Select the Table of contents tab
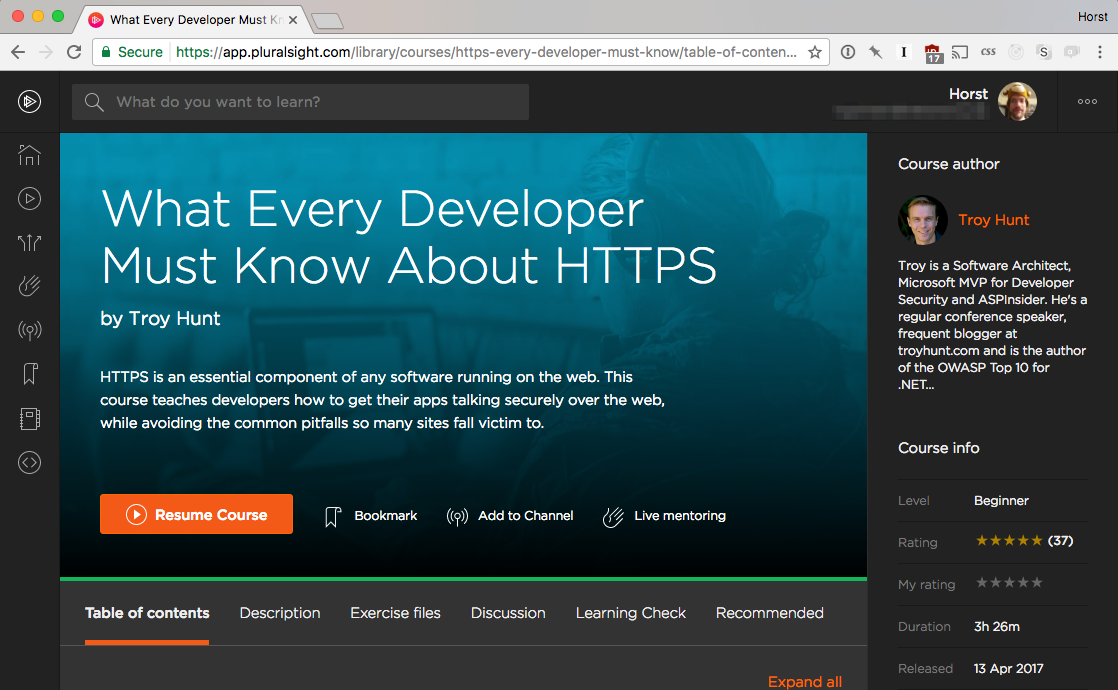The image size is (1118, 690). (147, 613)
